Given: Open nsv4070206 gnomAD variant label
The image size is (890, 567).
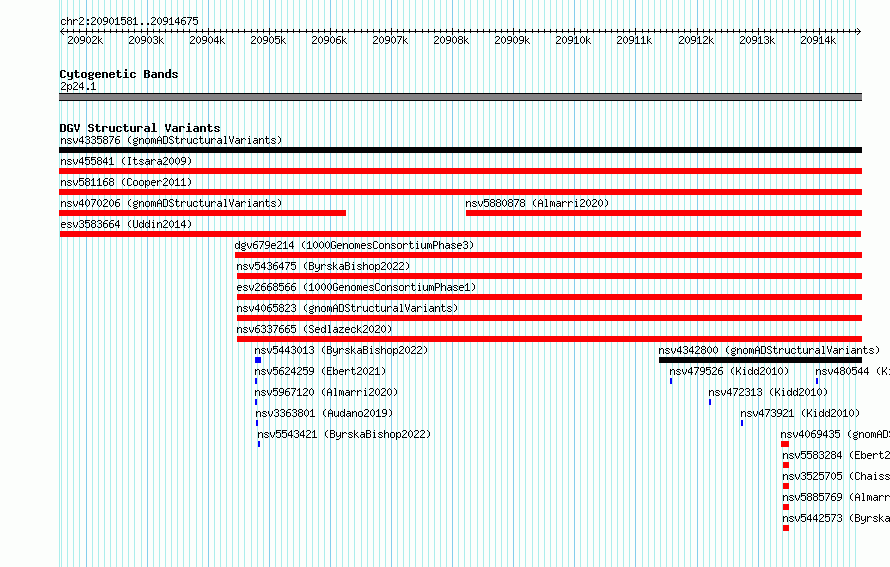Looking at the screenshot, I should 171,203.
